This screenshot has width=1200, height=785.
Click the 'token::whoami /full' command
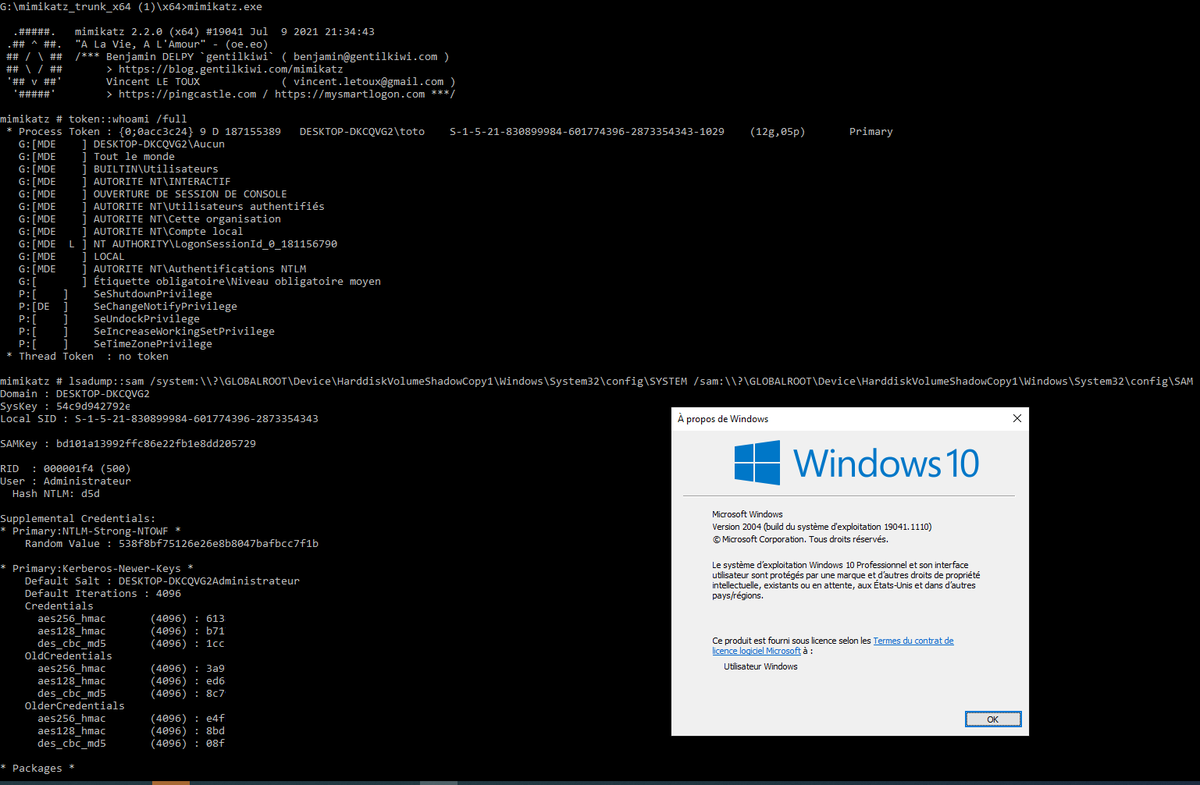[128, 119]
